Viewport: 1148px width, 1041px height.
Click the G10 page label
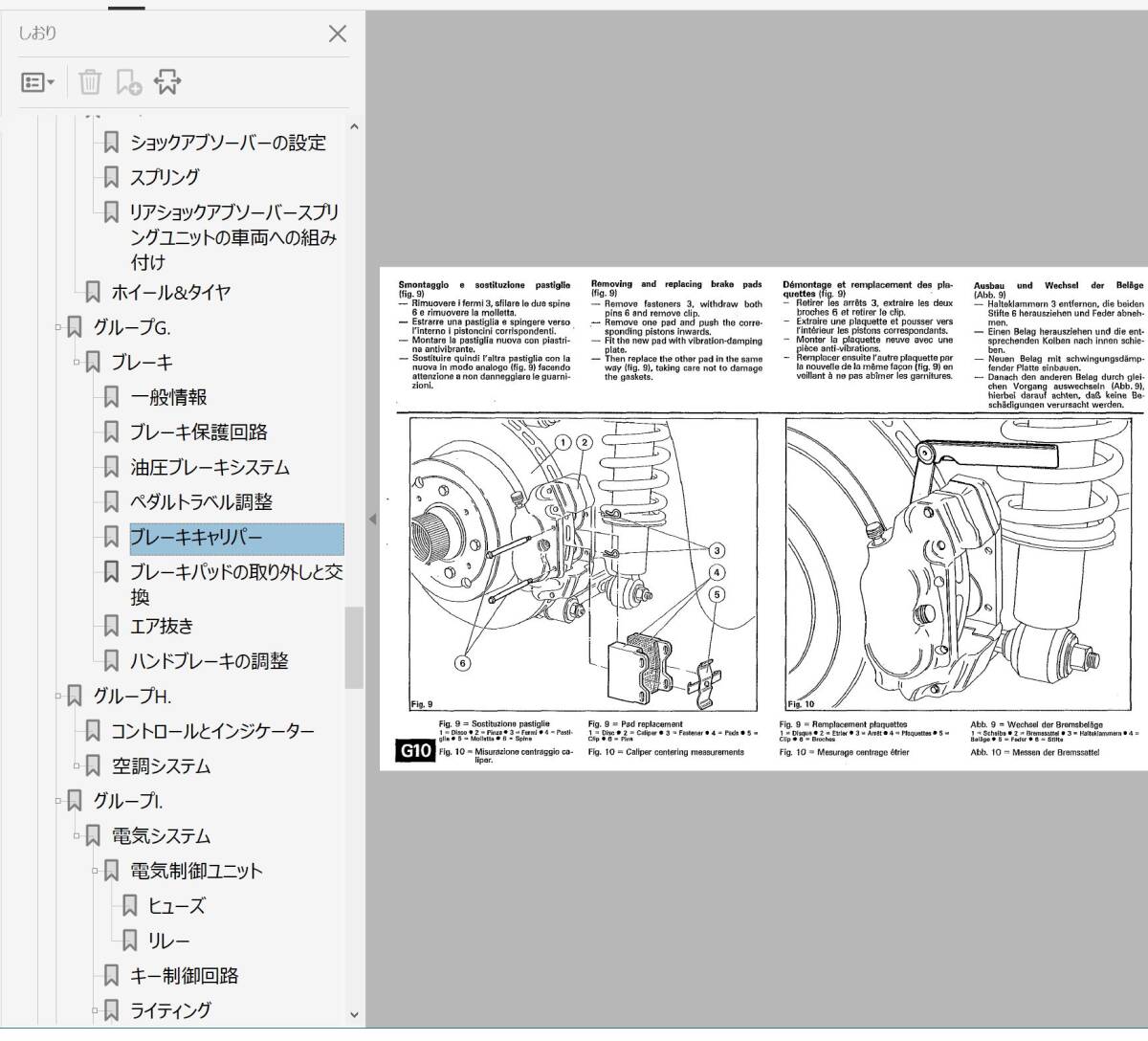(x=415, y=751)
